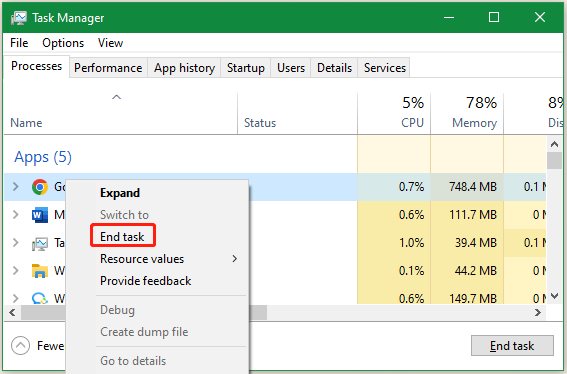Click the Apps (5) group heading
The image size is (567, 374).
43,157
